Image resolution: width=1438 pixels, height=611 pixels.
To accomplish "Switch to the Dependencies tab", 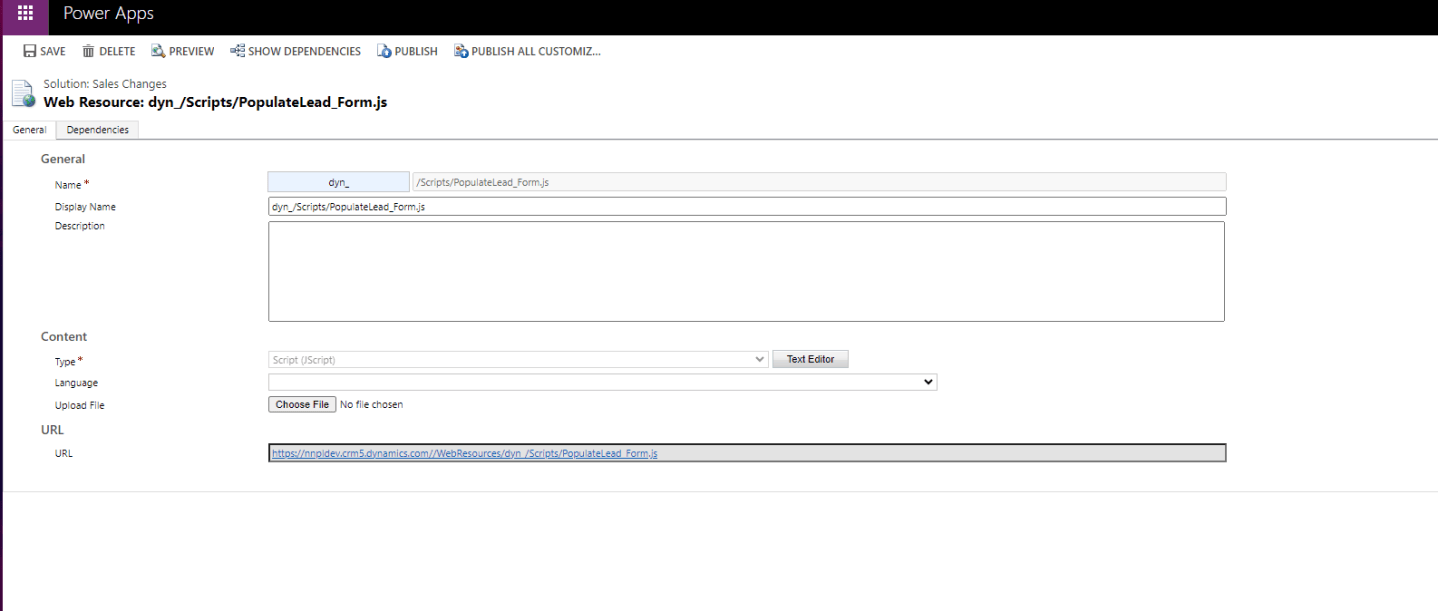I will (x=98, y=130).
